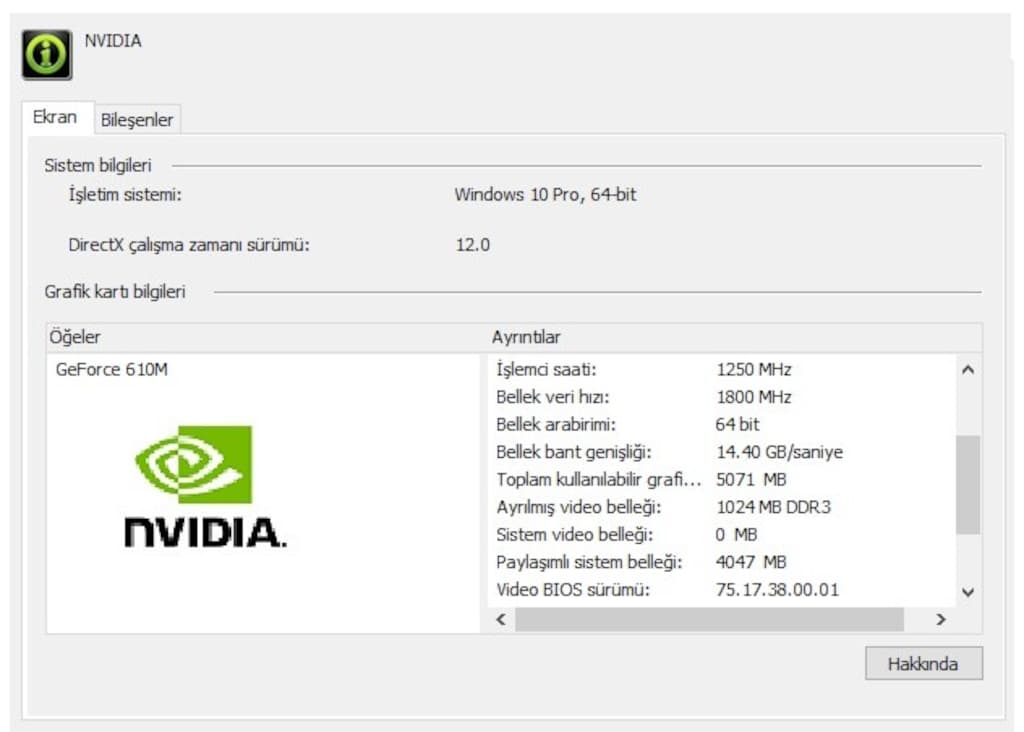Click the value 0 MB
Viewport: 1024px width, 732px height.
(736, 534)
